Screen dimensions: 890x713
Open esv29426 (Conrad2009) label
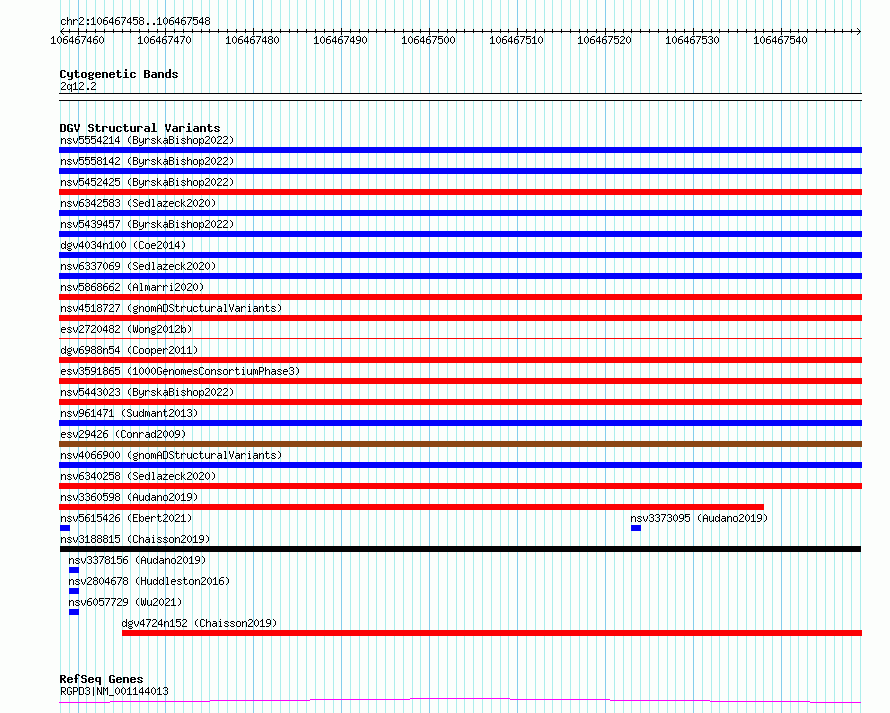[123, 434]
